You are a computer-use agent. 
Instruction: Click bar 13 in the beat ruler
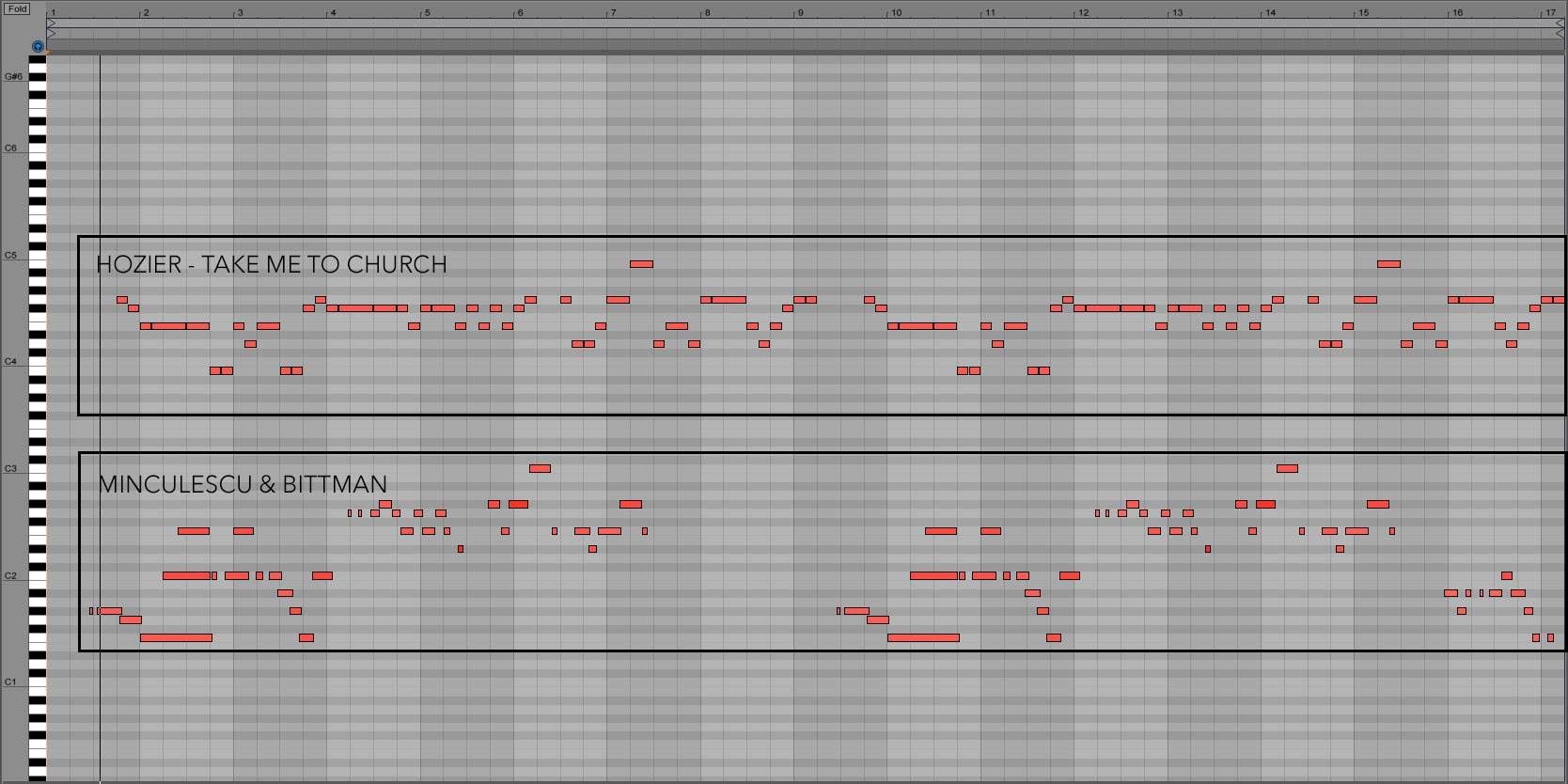coord(1177,13)
